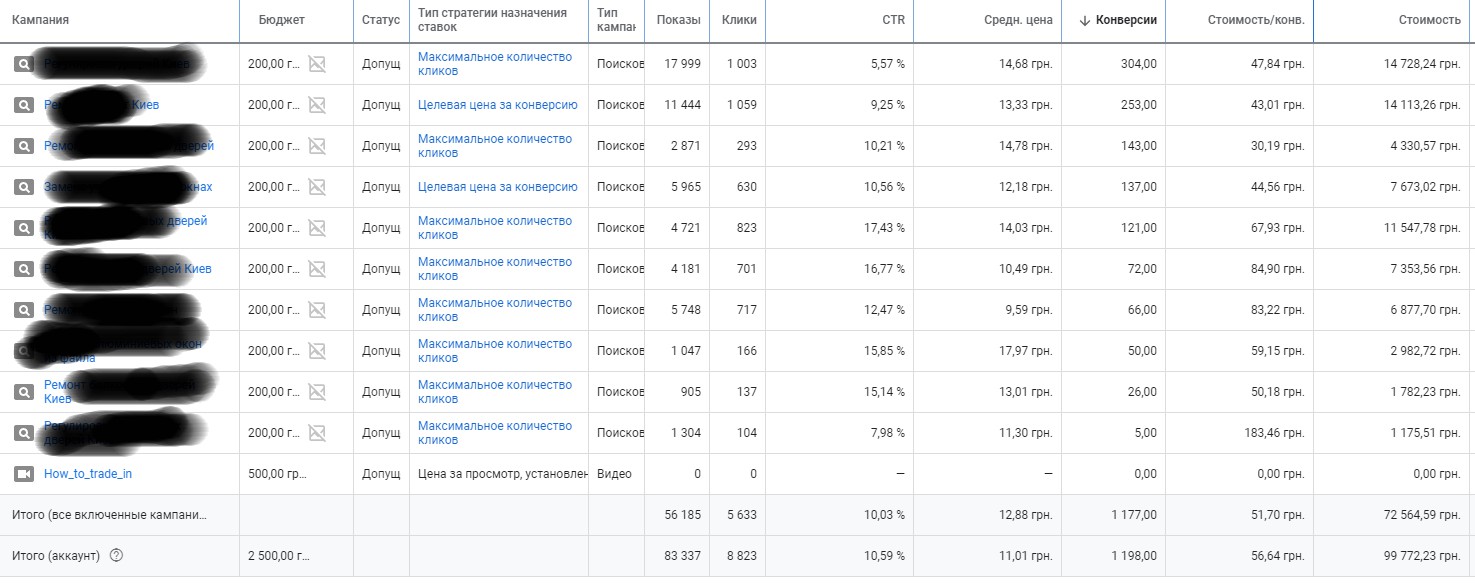
Task: Click the budget icon in the row with 1 304 impressions
Action: click(317, 433)
